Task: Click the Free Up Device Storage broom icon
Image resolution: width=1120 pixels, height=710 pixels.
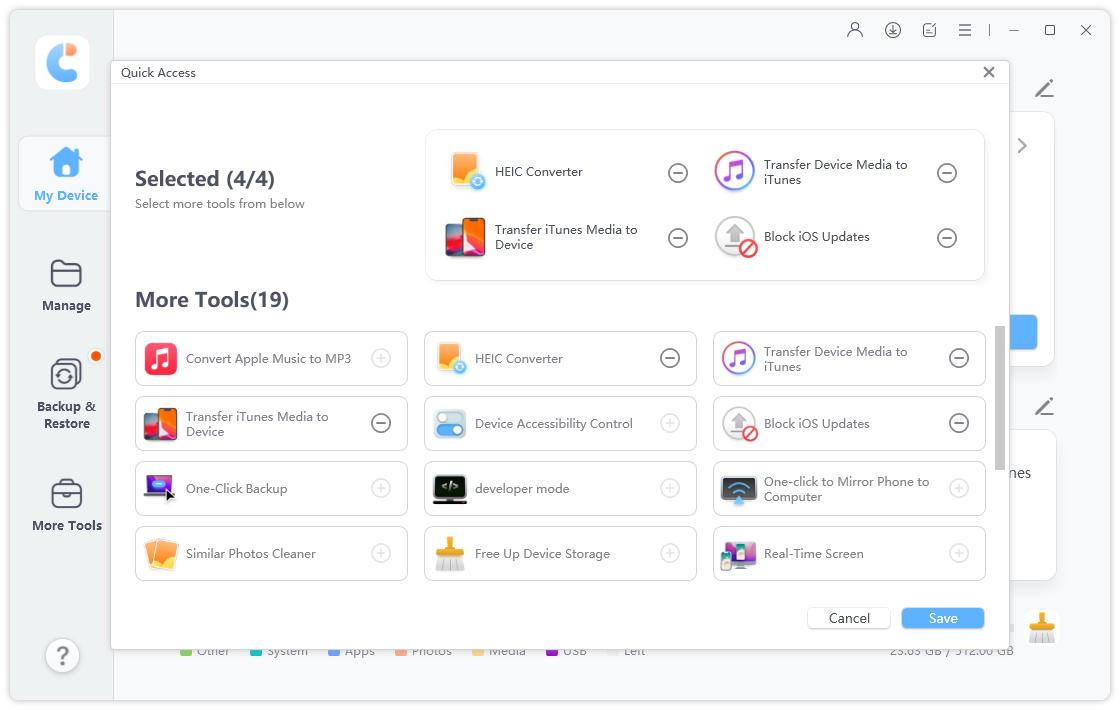Action: 449,553
